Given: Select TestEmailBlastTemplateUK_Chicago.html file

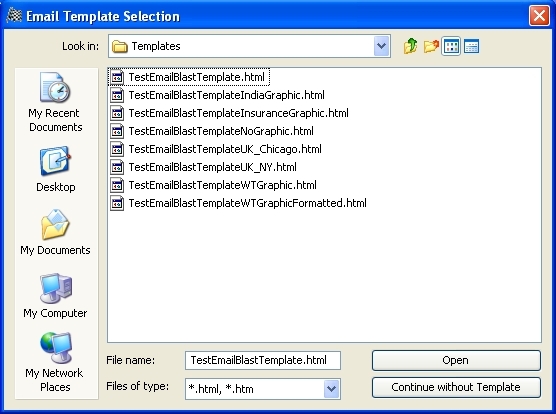Looking at the screenshot, I should [x=216, y=149].
